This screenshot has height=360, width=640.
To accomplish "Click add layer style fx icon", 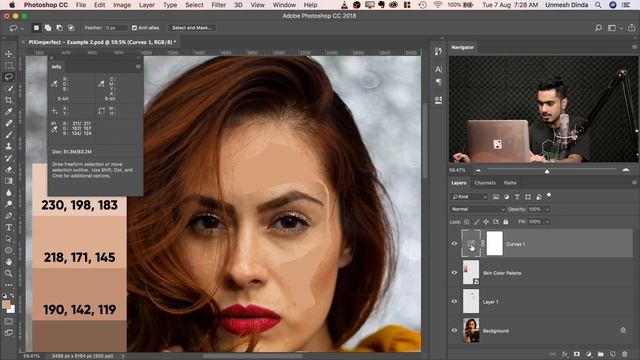I will pyautogui.click(x=565, y=354).
